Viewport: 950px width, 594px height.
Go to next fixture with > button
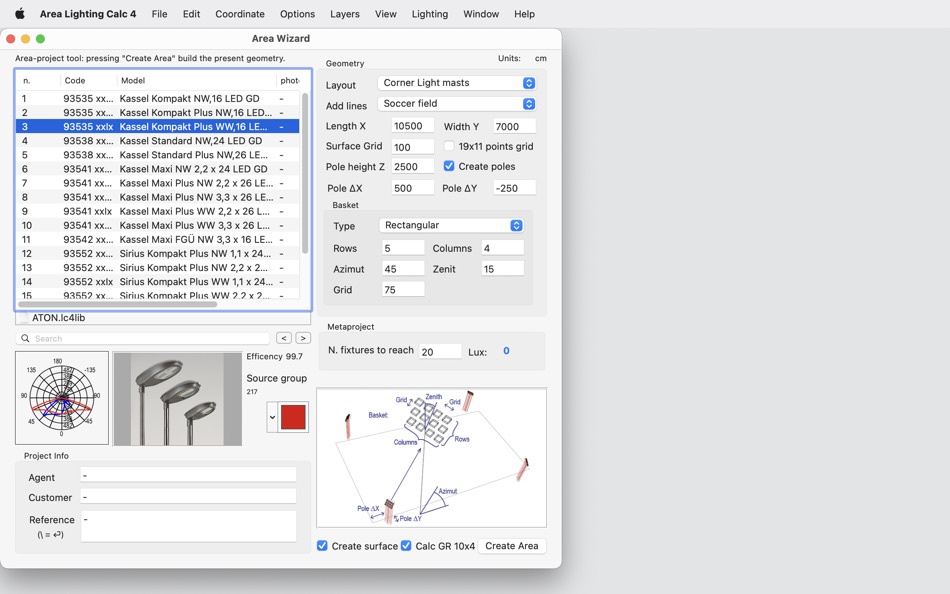[303, 338]
